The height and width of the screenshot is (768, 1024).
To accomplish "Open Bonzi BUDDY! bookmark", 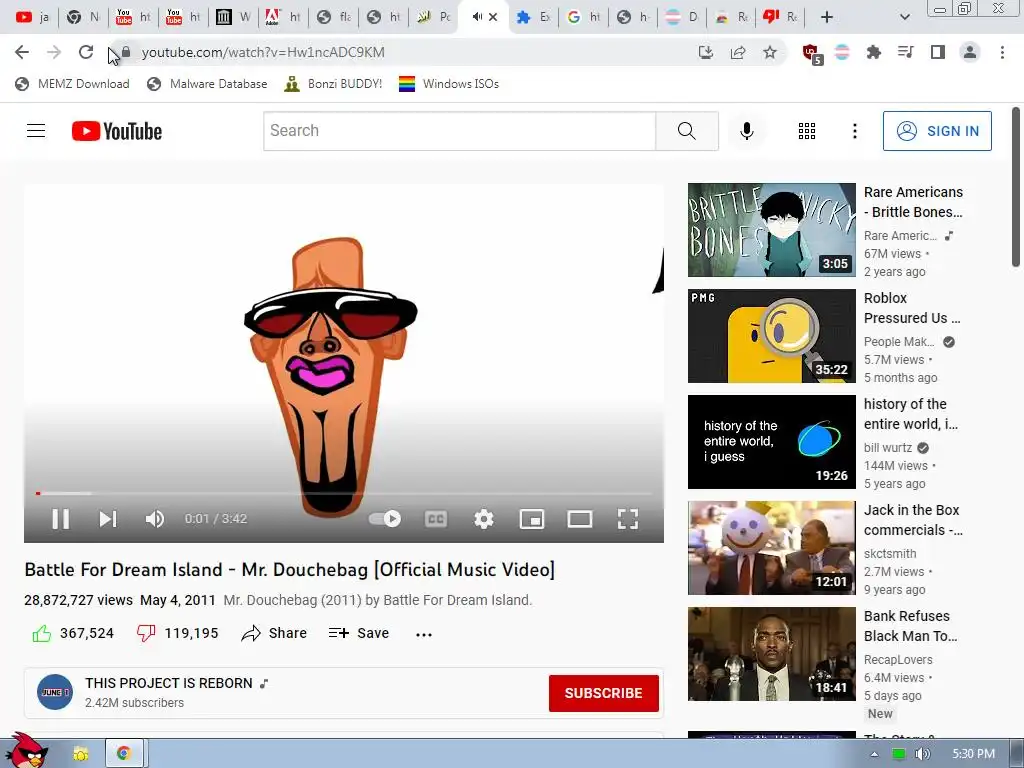I will [x=333, y=84].
